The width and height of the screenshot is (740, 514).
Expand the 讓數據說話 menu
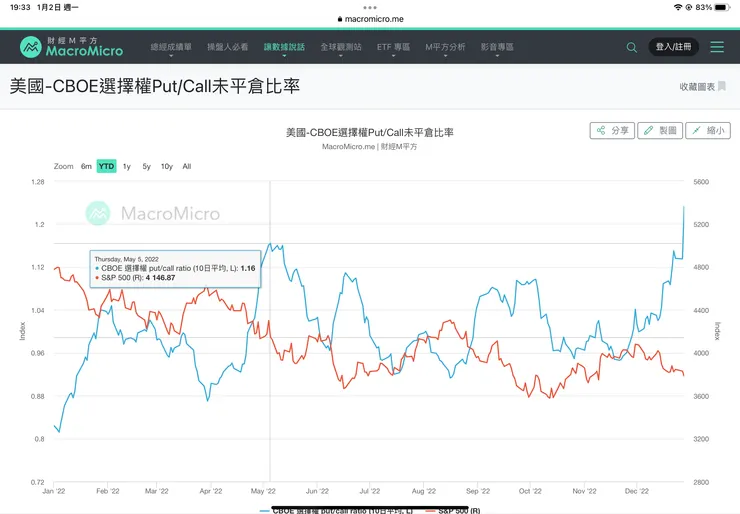point(284,48)
